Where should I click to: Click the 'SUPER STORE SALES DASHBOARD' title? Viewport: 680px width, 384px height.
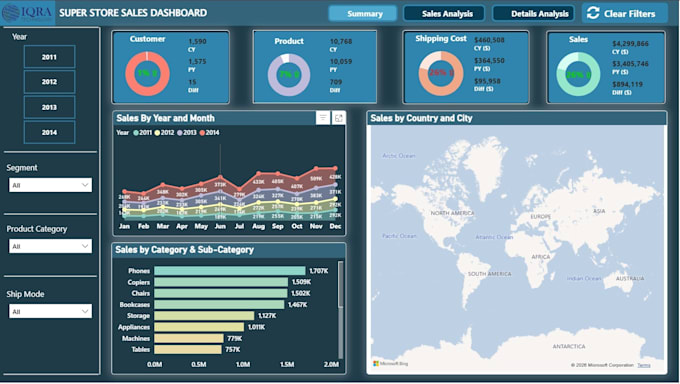tap(133, 13)
